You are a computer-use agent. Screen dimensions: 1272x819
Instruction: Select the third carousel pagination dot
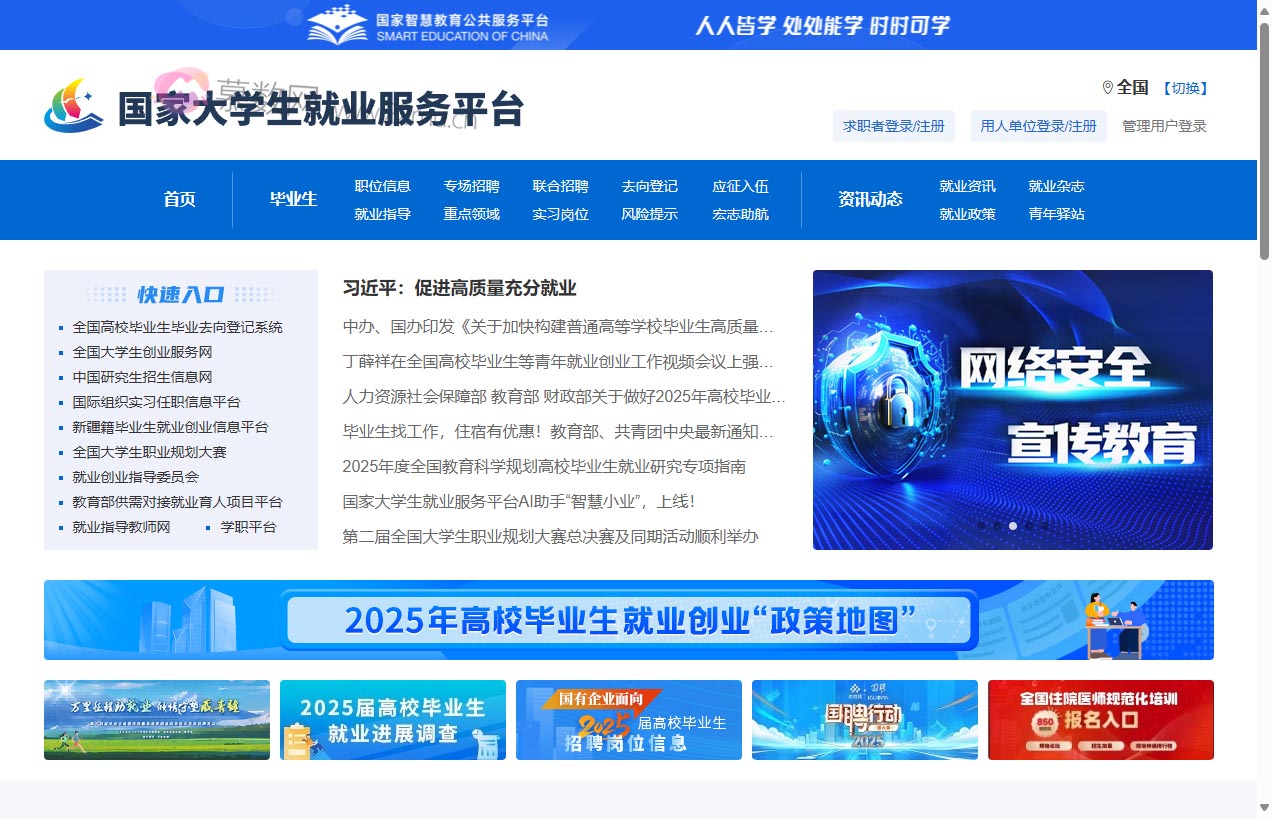1012,525
